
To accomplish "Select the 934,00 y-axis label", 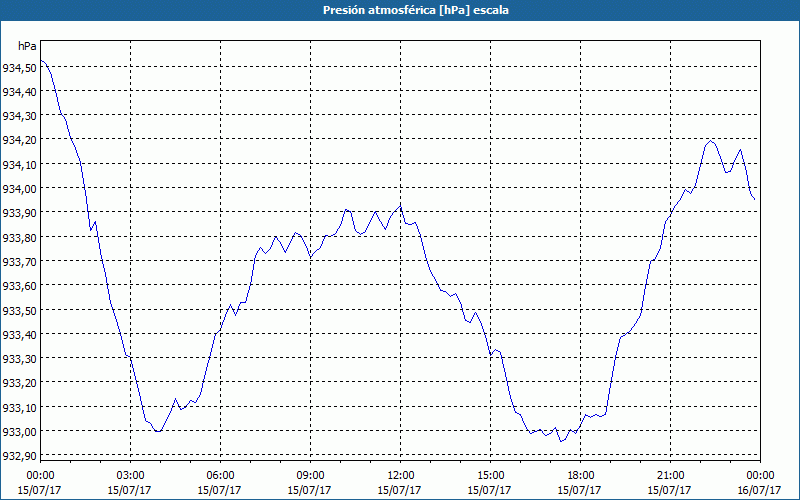I will pyautogui.click(x=19, y=189).
